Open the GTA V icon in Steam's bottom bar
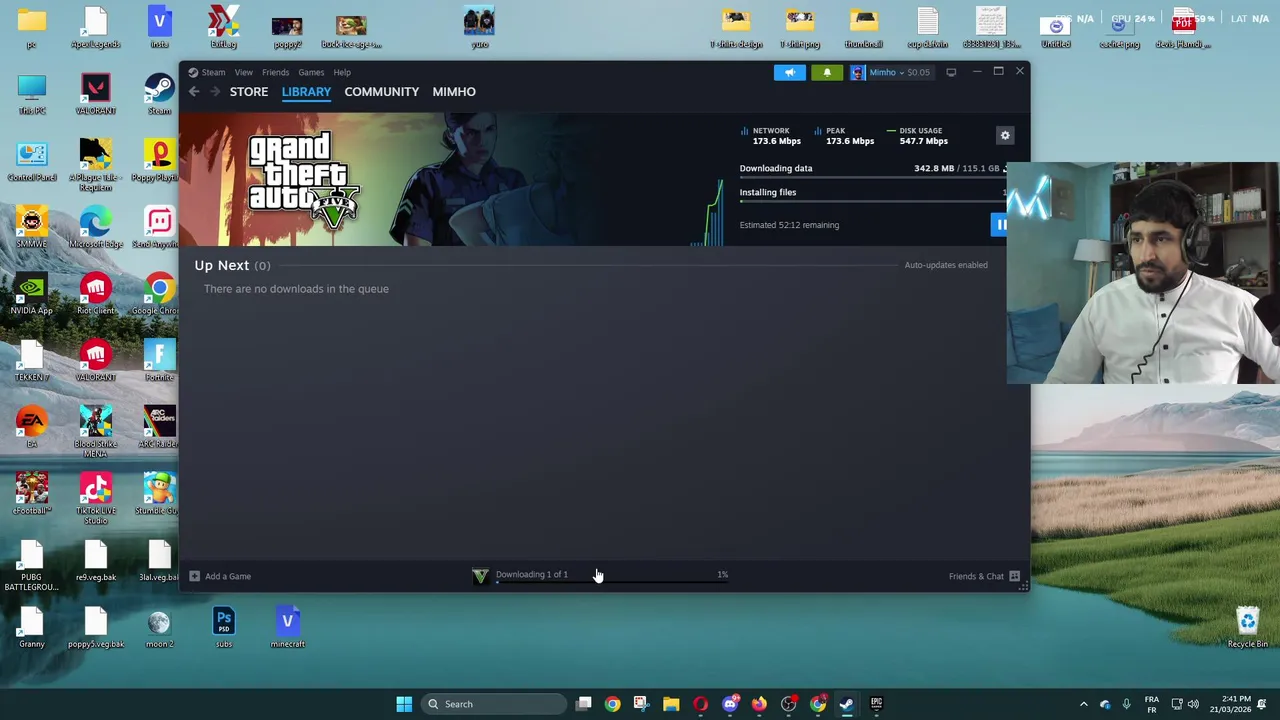The image size is (1280, 720). [x=480, y=575]
